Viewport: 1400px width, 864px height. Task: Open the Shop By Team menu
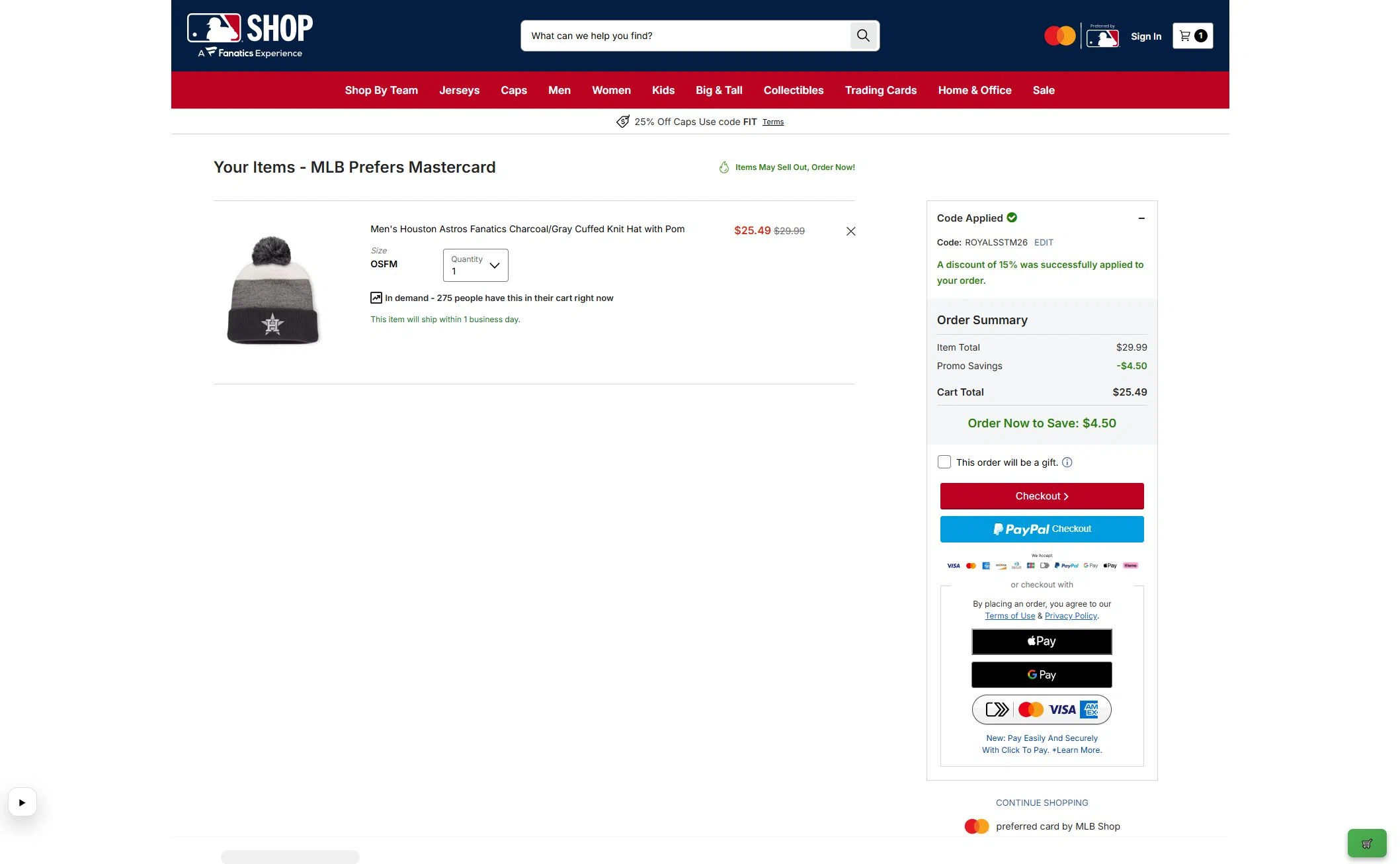click(x=381, y=90)
